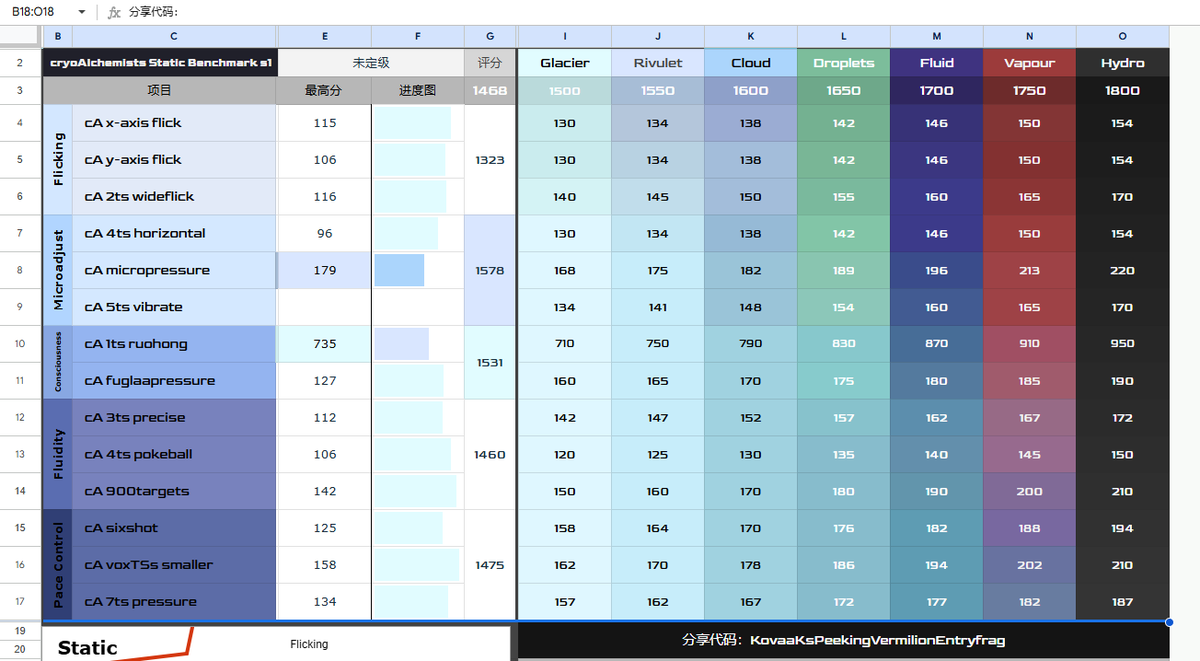Select column G header
The height and width of the screenshot is (661, 1200).
click(x=490, y=36)
